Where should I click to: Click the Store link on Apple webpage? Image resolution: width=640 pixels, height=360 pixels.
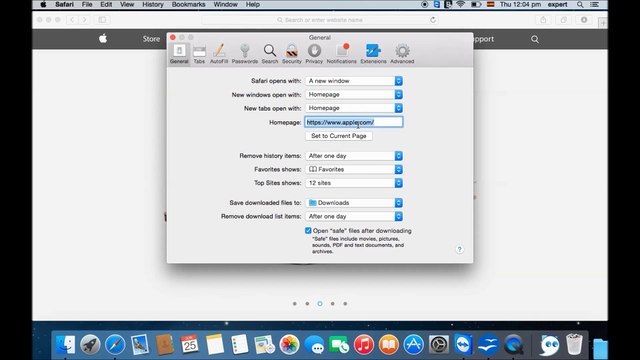pyautogui.click(x=151, y=39)
